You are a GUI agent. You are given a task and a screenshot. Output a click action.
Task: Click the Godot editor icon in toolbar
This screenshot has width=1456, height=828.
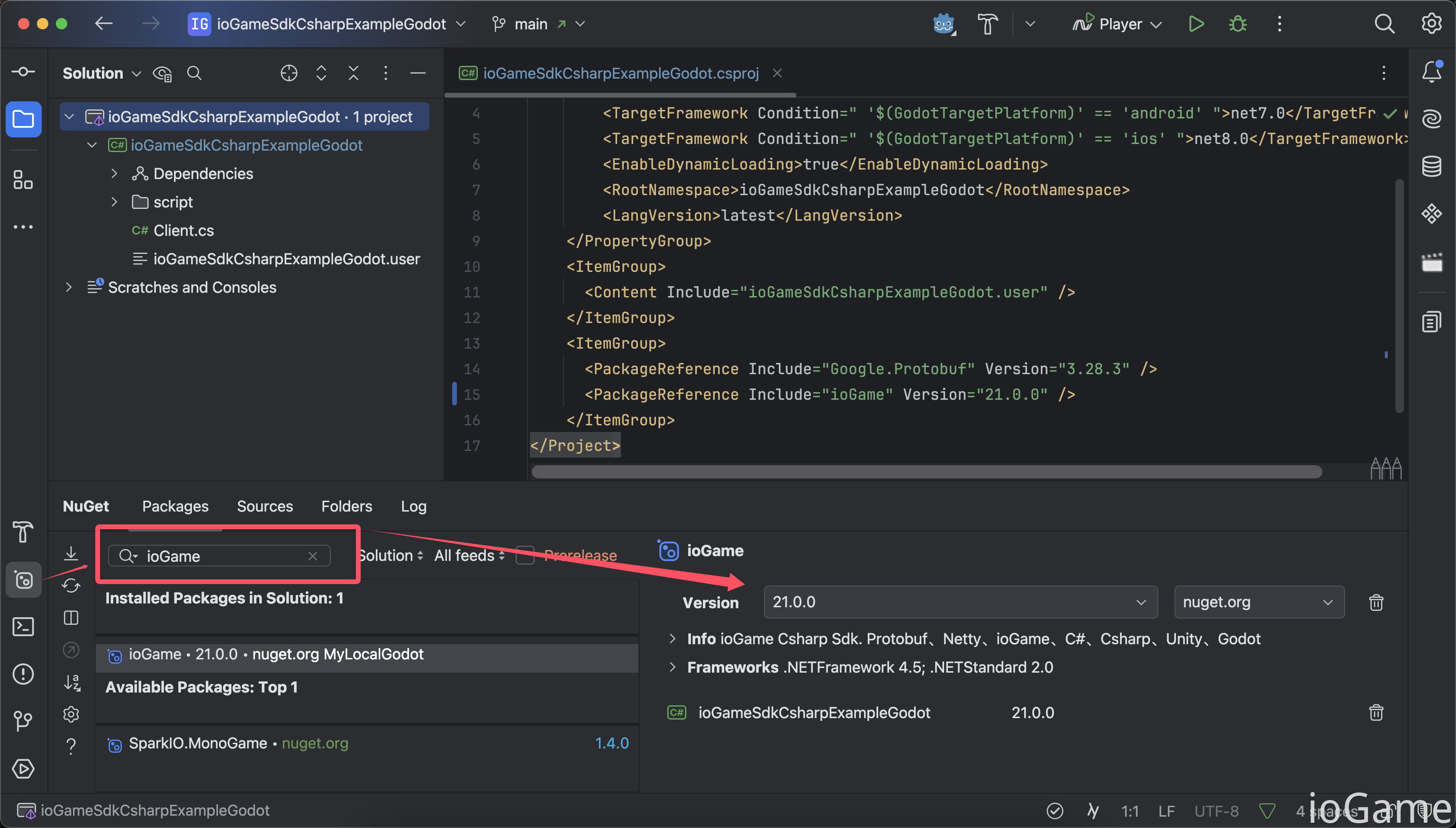tap(943, 24)
